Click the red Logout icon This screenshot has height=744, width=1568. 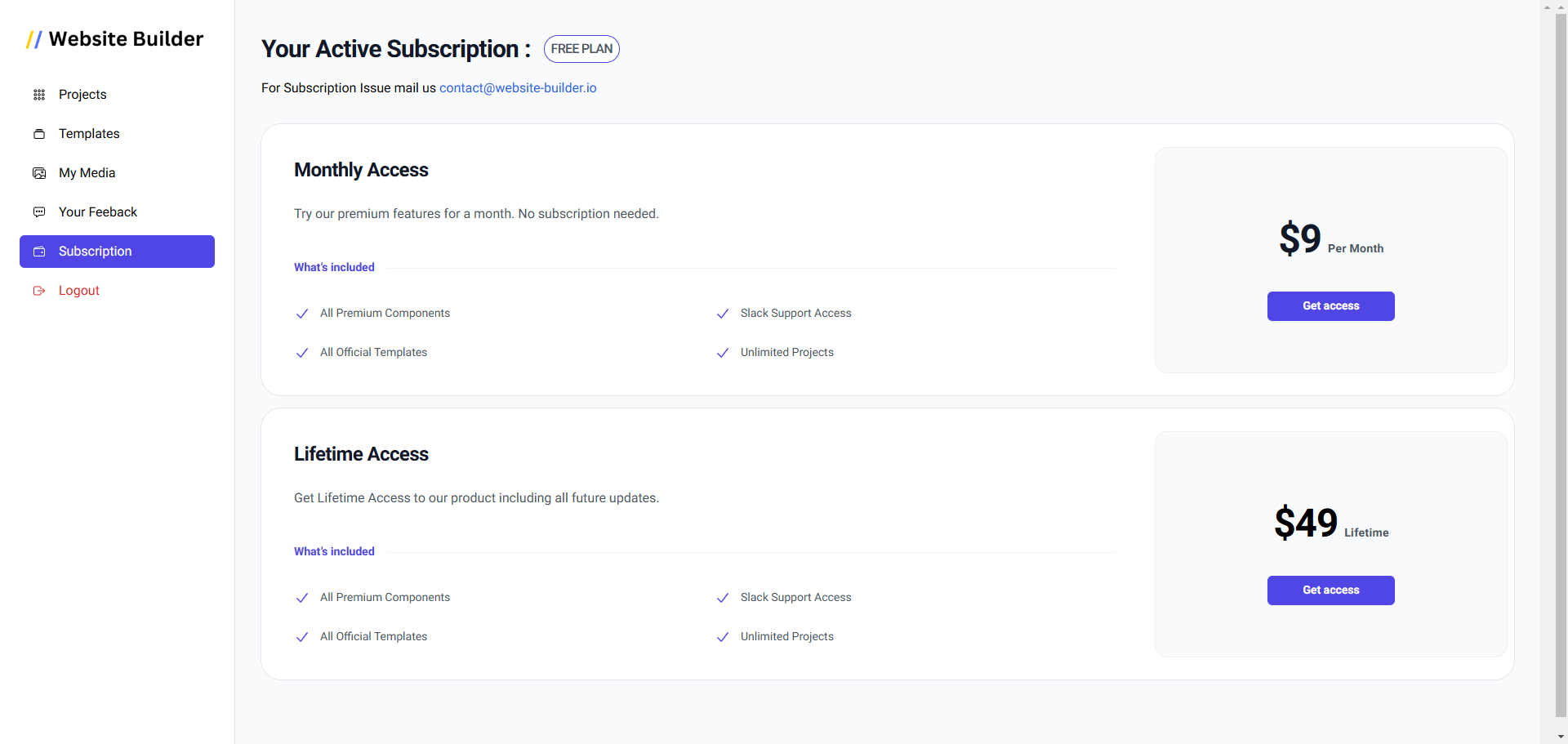(x=39, y=291)
